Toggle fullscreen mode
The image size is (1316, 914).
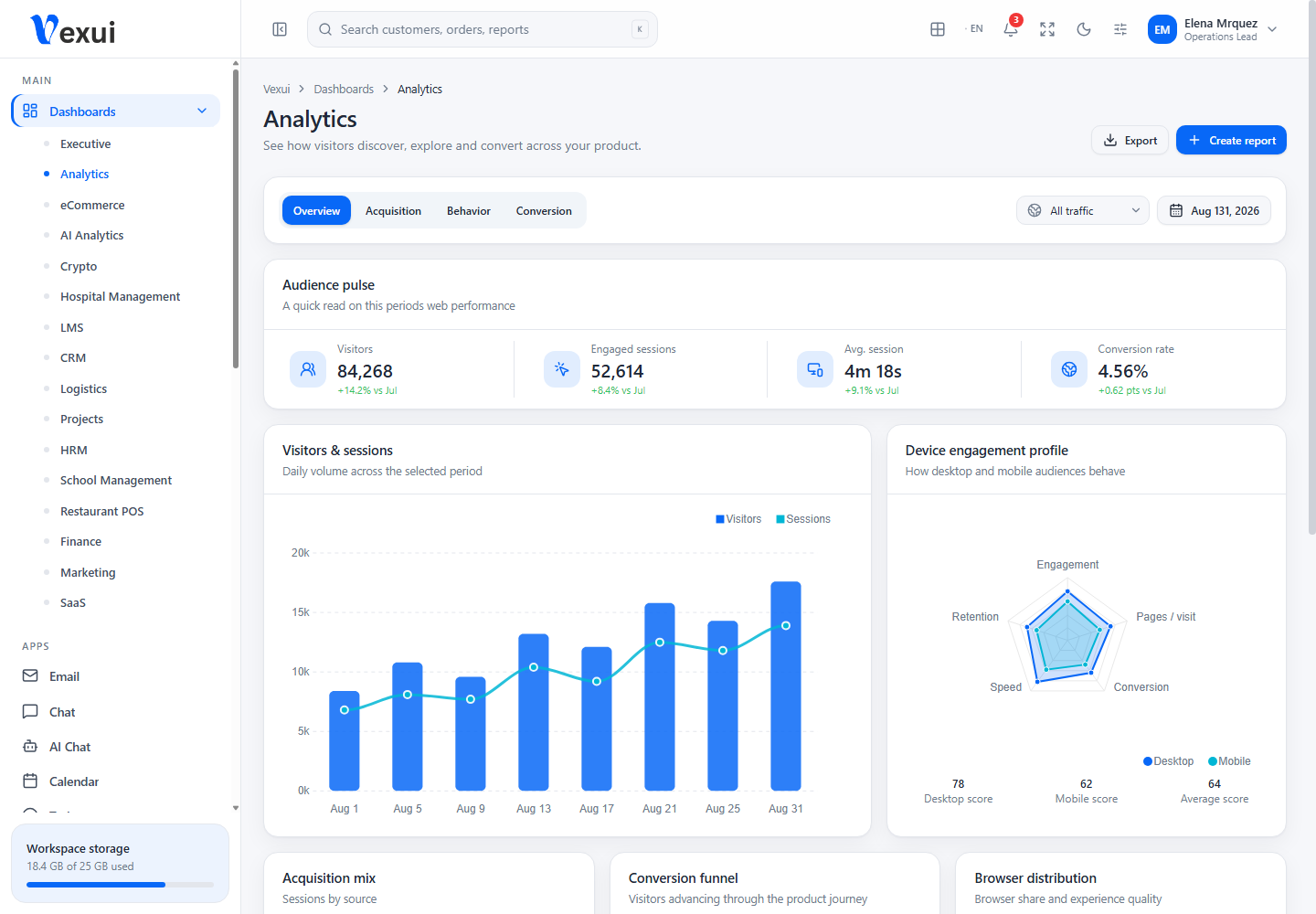pos(1047,29)
